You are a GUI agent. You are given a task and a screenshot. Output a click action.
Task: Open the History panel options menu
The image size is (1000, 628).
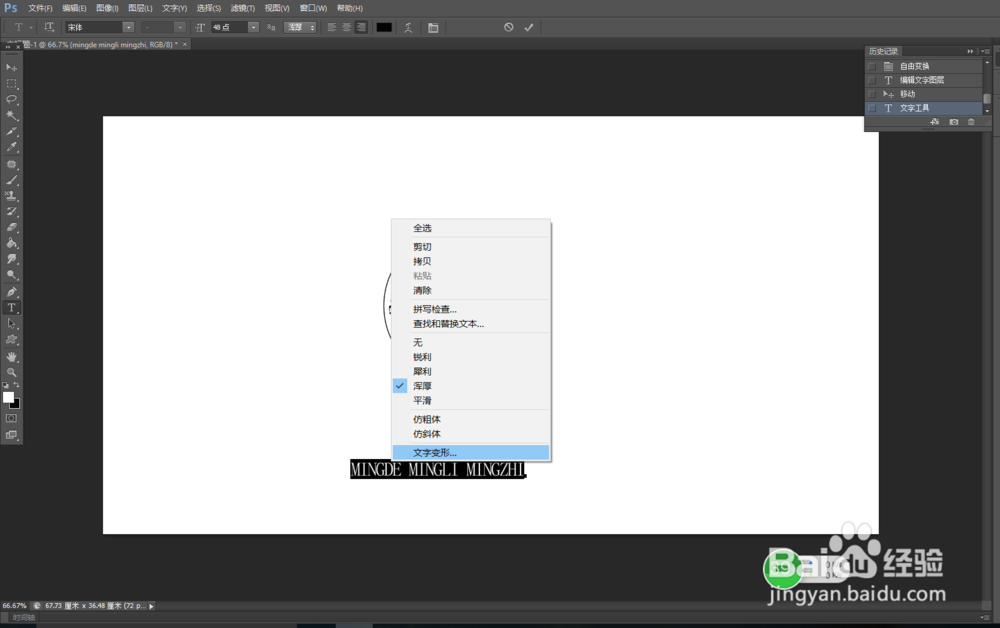click(986, 51)
